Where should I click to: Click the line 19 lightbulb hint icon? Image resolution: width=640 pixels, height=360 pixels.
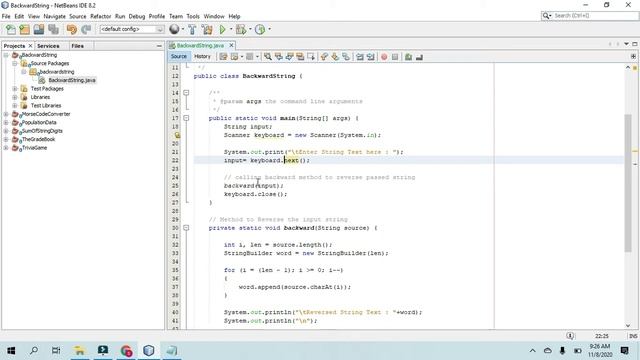pos(177,135)
